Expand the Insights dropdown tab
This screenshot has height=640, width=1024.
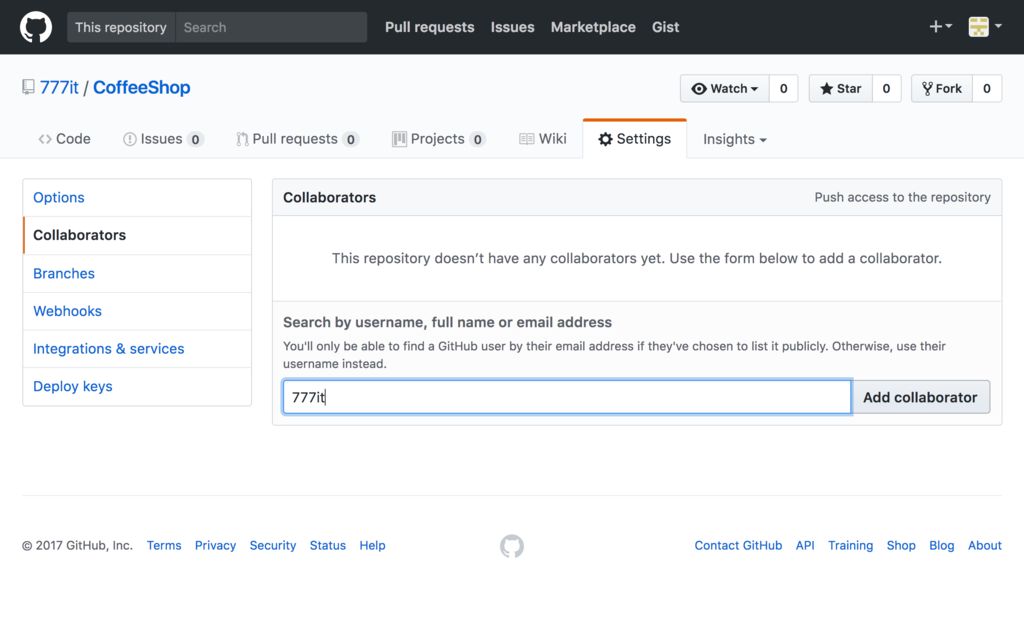735,139
